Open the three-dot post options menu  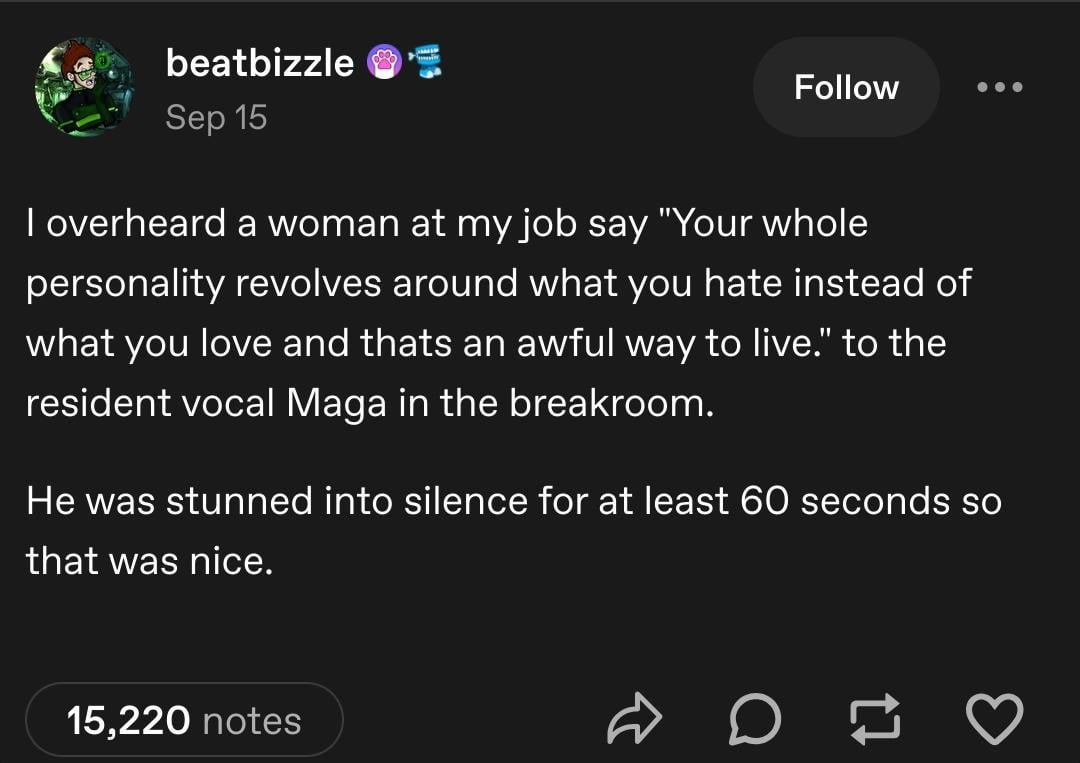coord(1000,87)
